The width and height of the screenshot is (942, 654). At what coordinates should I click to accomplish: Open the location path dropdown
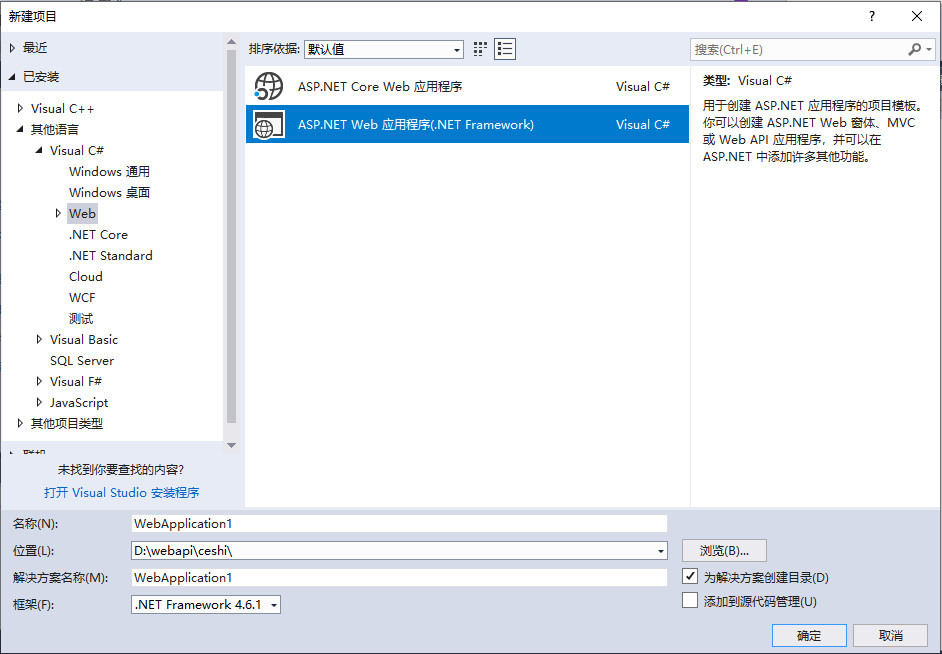tap(661, 551)
